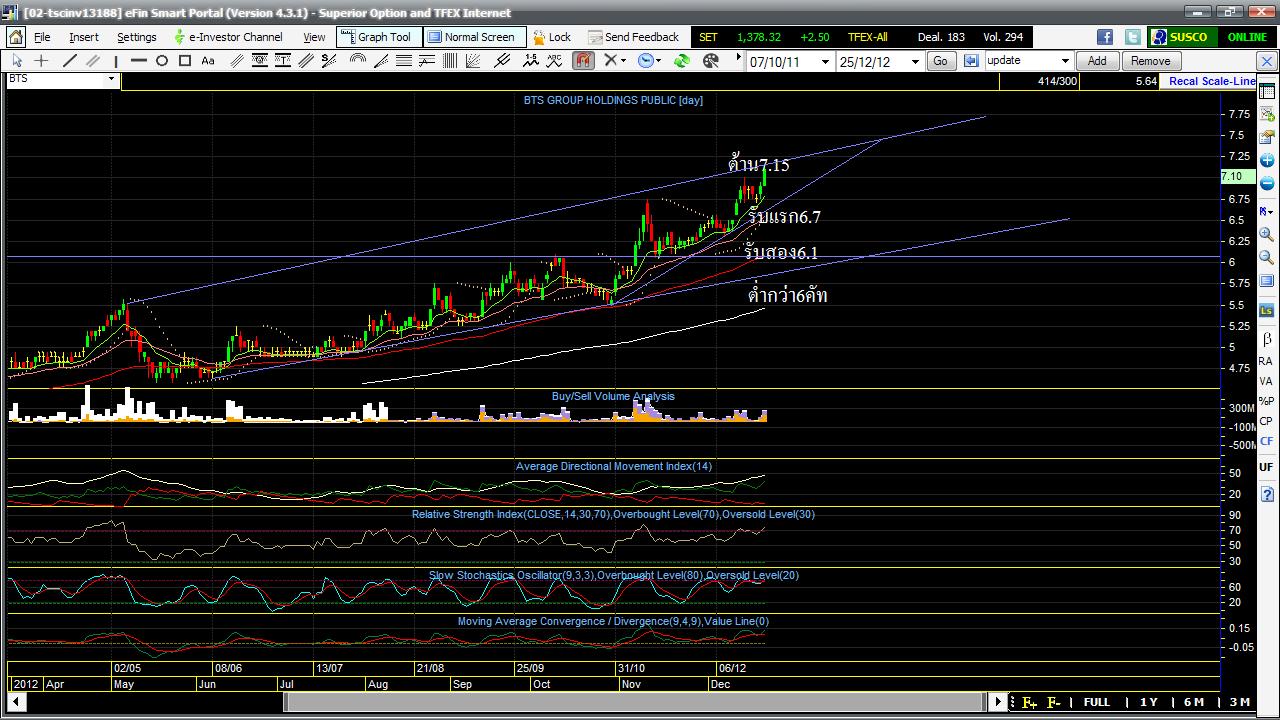Select the 1 Y time range
Image resolution: width=1280 pixels, height=720 pixels.
(x=1148, y=702)
